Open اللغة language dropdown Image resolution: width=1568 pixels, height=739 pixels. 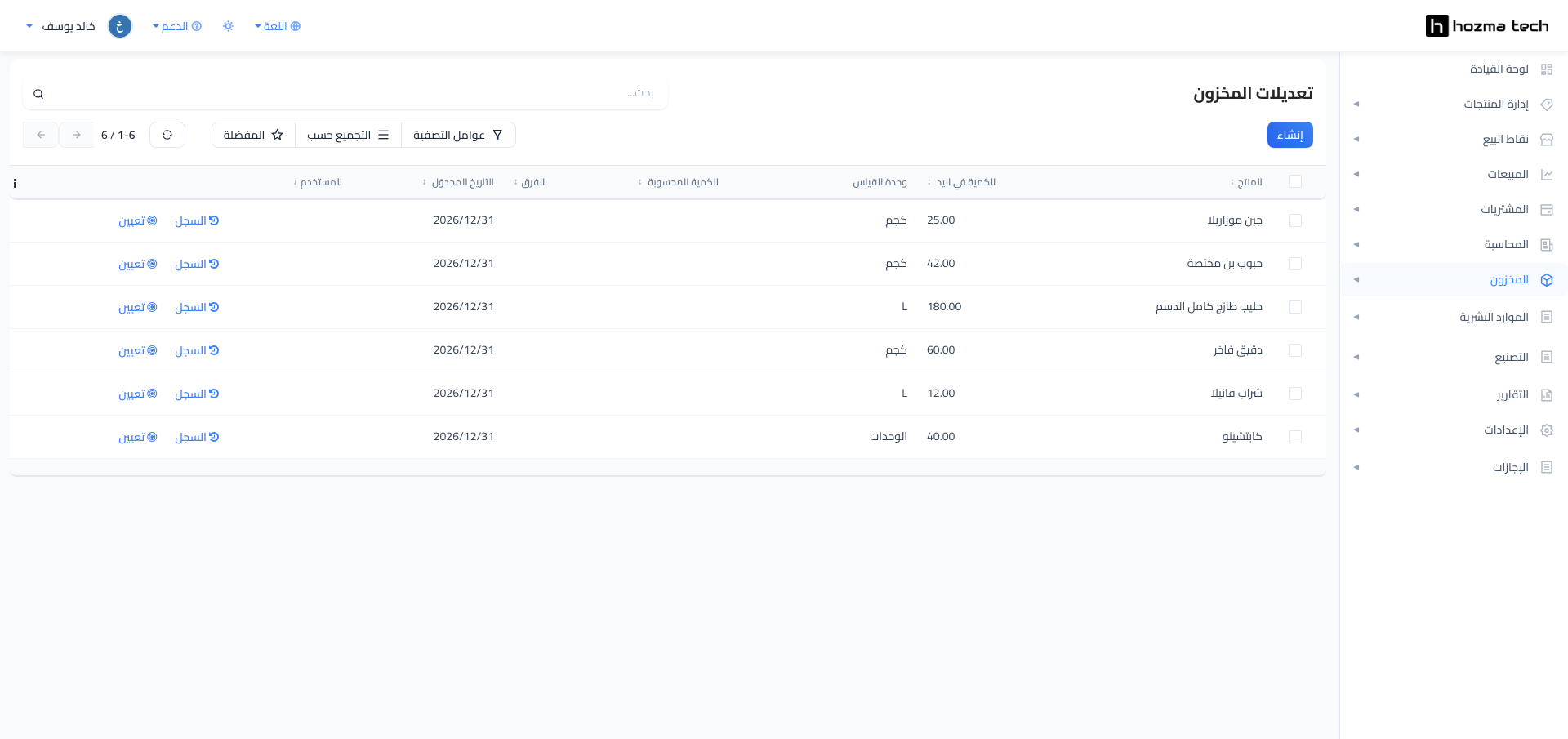[x=278, y=26]
